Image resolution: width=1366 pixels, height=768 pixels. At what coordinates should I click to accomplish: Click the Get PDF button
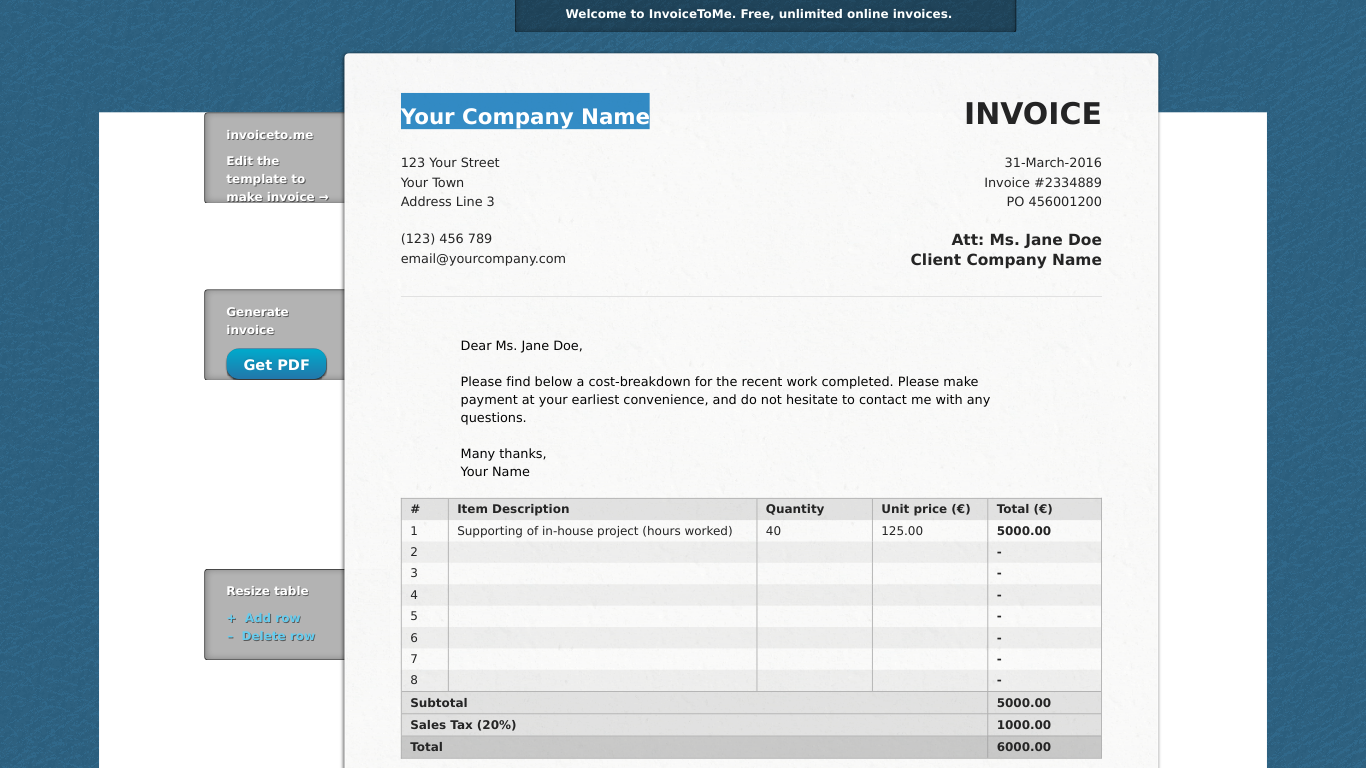tap(276, 364)
